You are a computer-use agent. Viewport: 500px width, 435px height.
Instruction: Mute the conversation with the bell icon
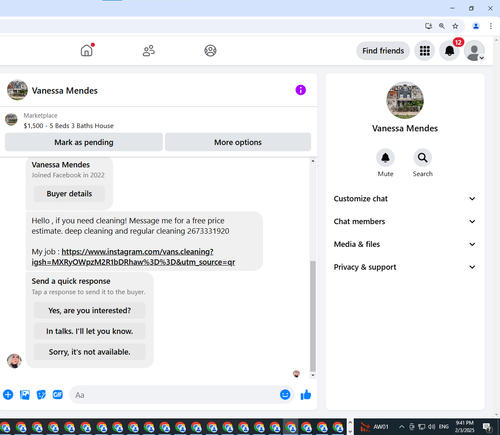(x=385, y=158)
